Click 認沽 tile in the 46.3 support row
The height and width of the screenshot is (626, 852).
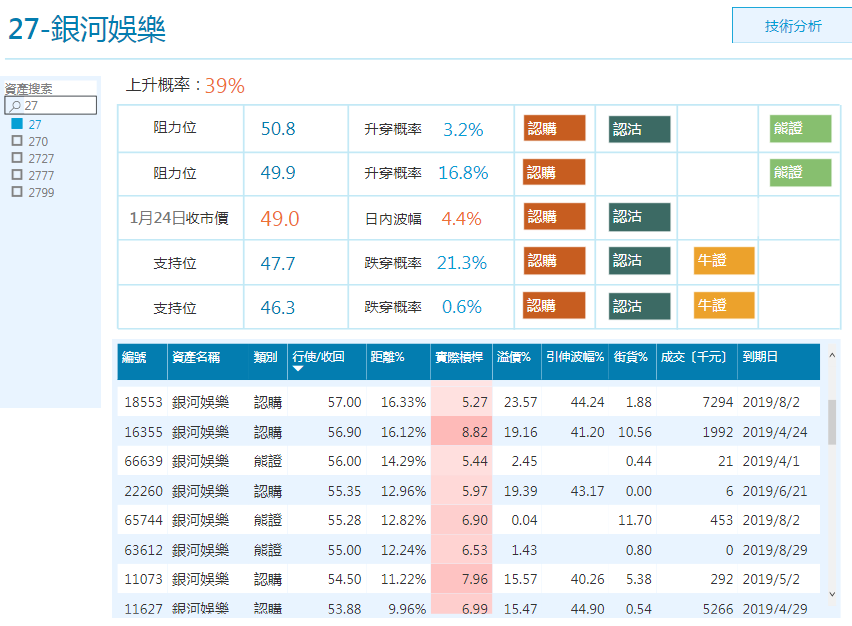[x=639, y=306]
